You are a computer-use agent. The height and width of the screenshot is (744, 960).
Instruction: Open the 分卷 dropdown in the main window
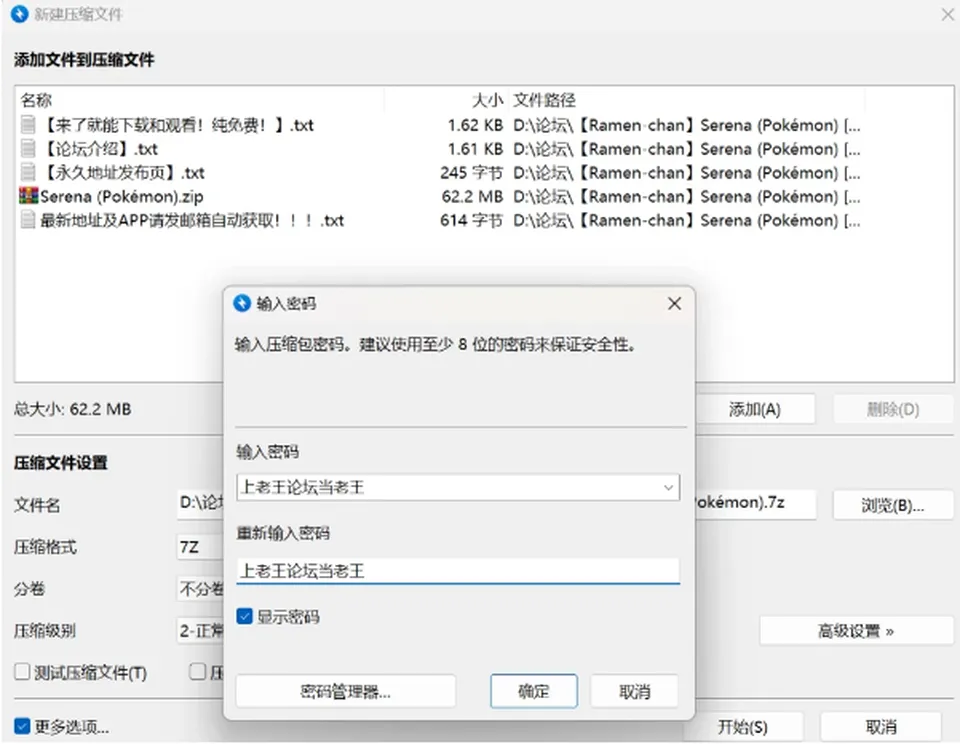200,589
